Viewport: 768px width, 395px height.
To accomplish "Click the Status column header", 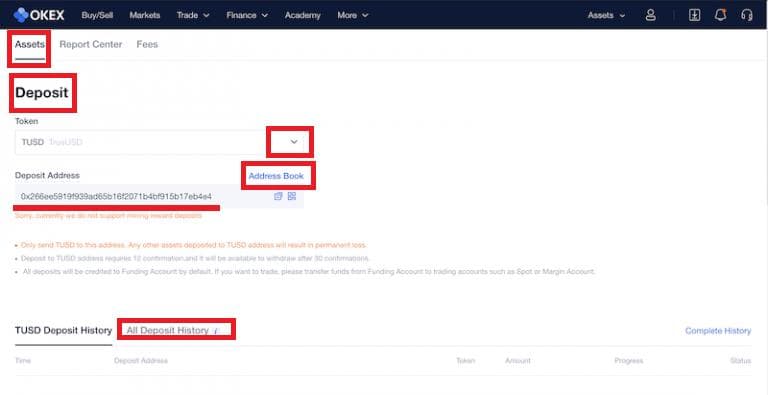I will pyautogui.click(x=740, y=361).
